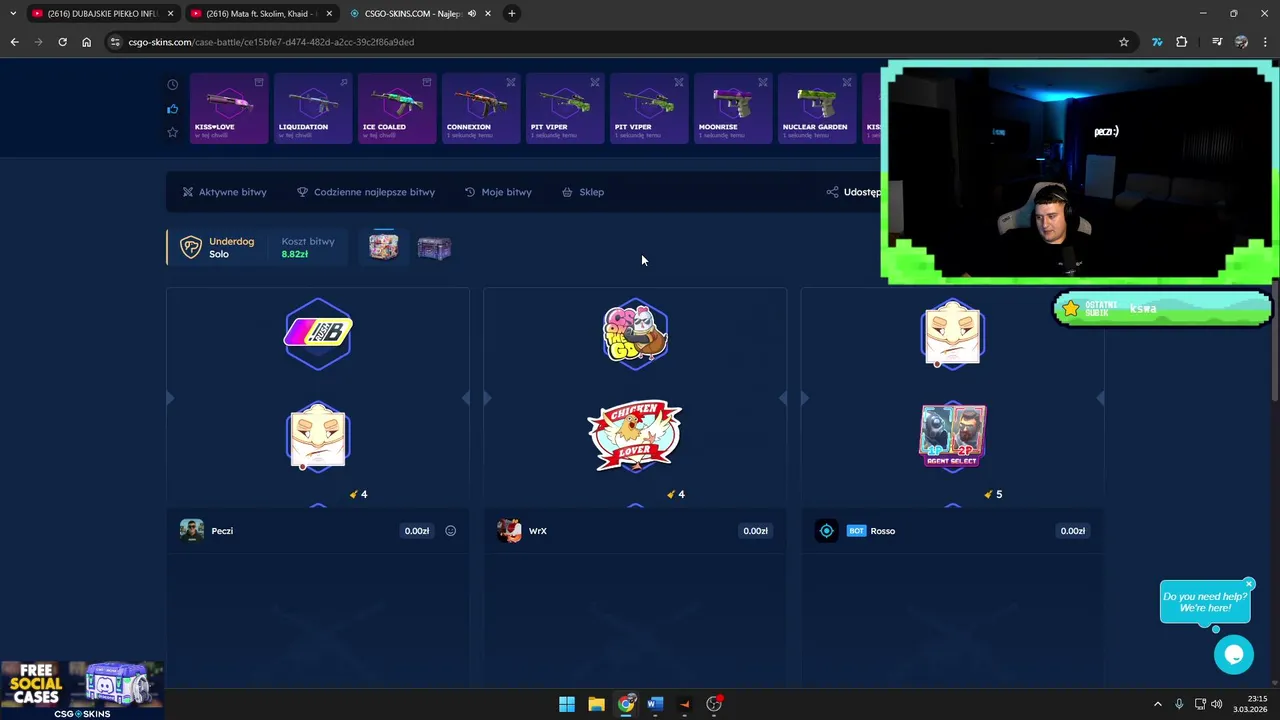
Task: Open the NUCLEAR GARDEN skin drop card
Action: click(817, 108)
